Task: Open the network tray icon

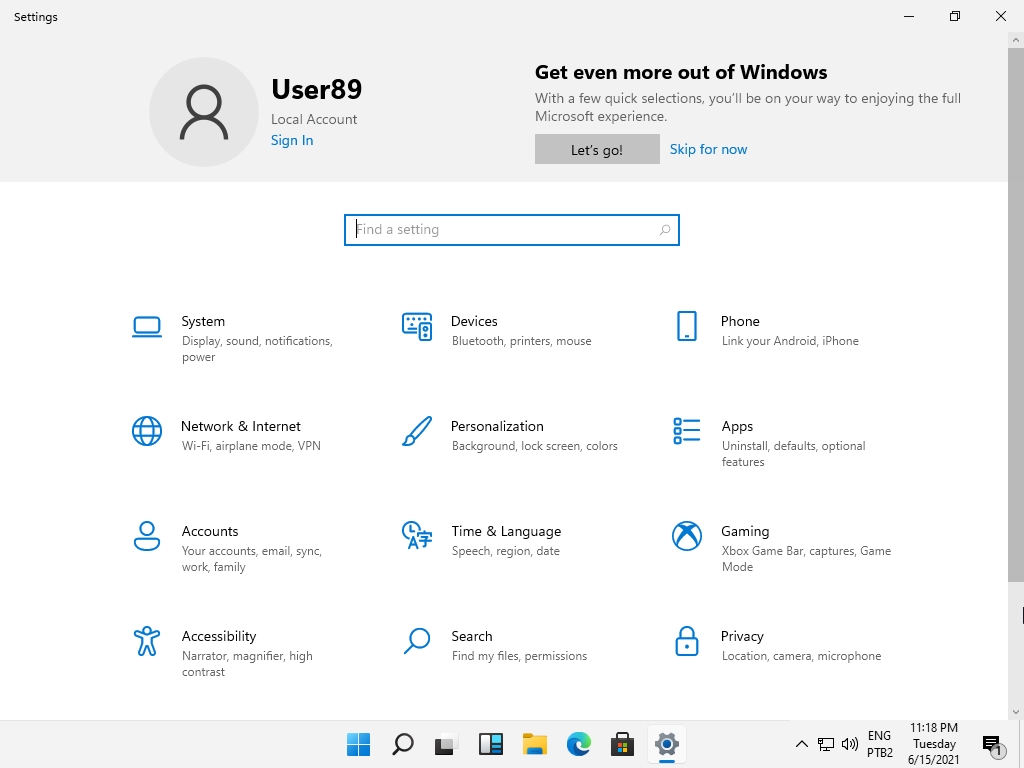Action: (x=825, y=744)
